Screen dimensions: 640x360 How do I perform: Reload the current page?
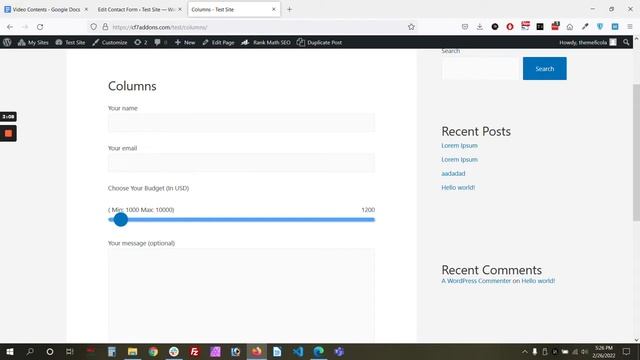(x=40, y=27)
